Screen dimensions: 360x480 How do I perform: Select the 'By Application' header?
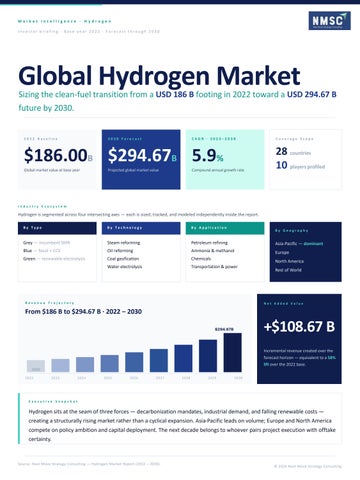tap(225, 228)
